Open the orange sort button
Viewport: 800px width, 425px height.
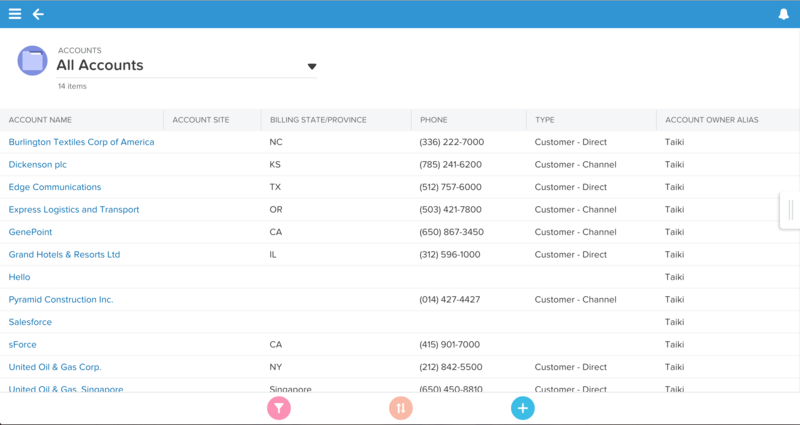tap(401, 408)
